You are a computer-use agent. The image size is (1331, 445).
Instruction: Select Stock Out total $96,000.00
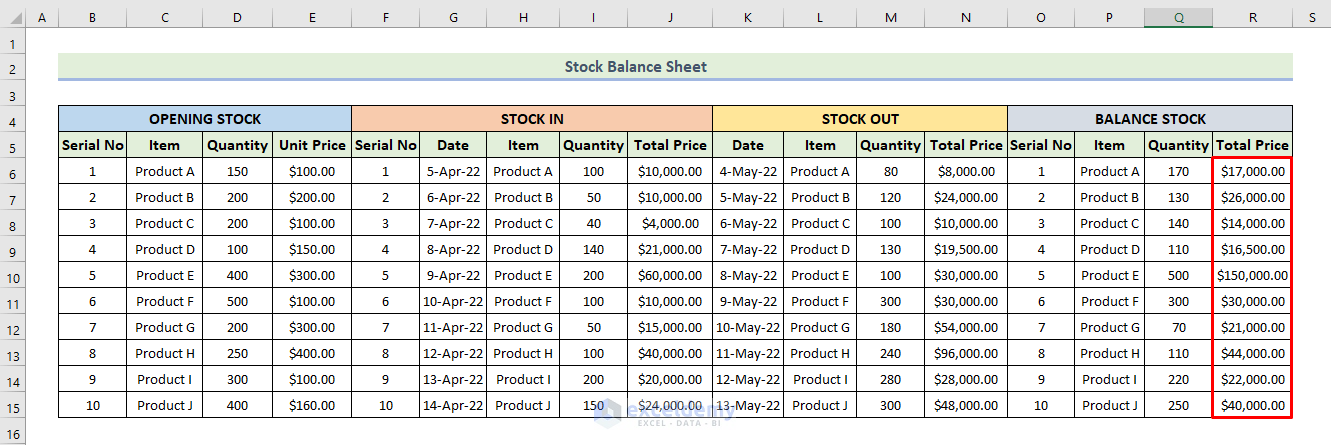966,353
